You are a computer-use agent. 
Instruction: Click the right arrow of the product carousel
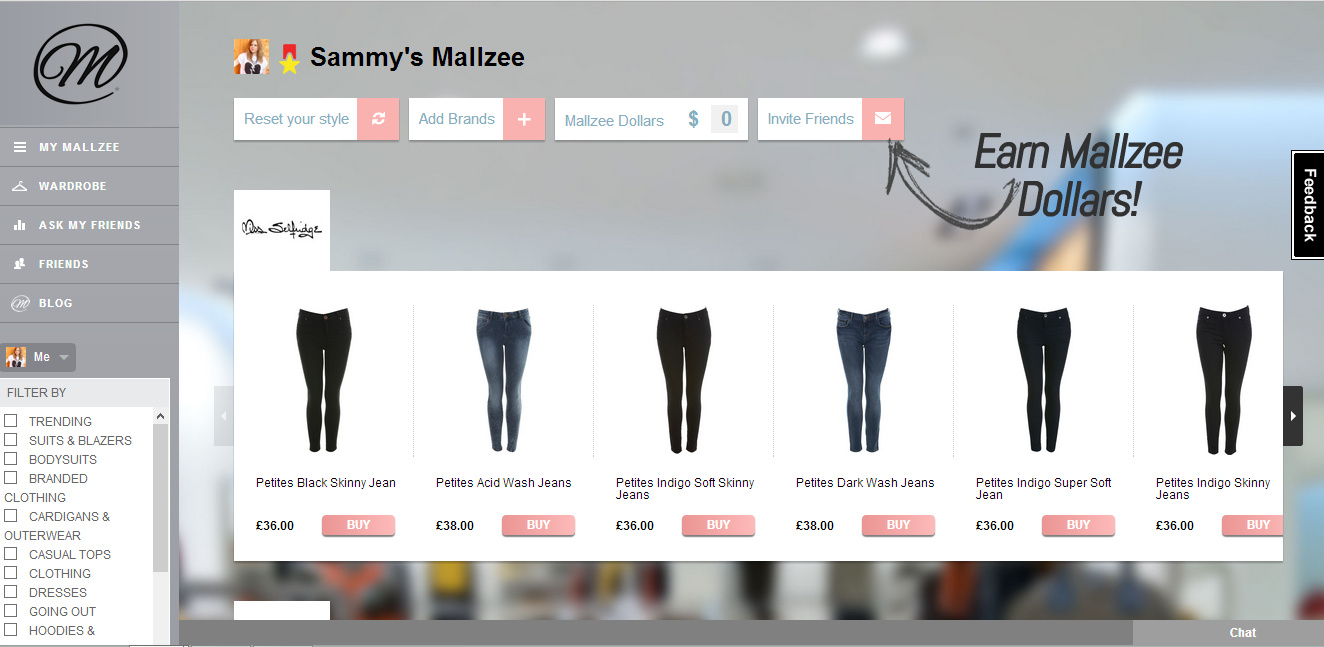[1293, 416]
